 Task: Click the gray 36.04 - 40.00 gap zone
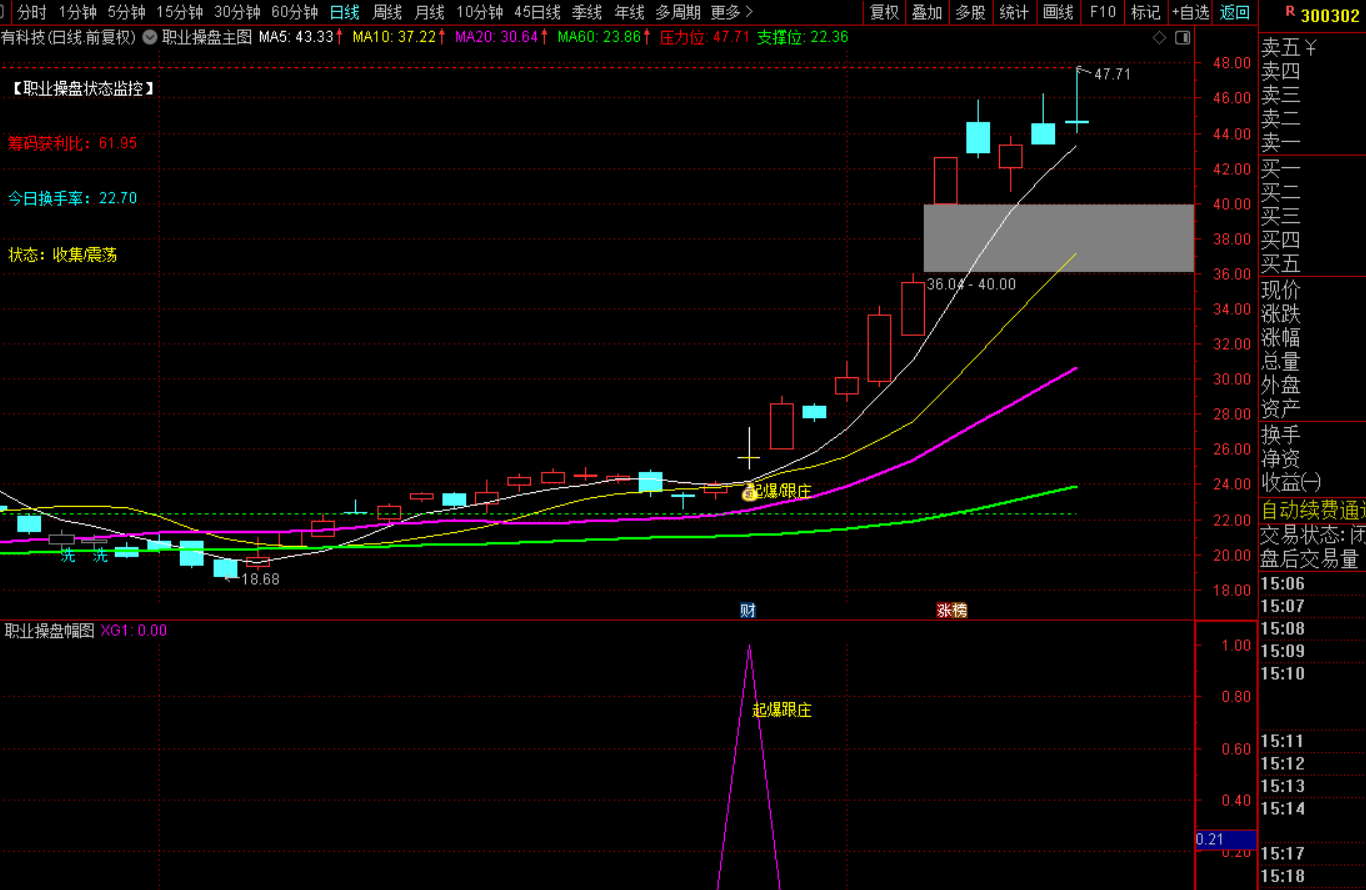[x=1058, y=238]
